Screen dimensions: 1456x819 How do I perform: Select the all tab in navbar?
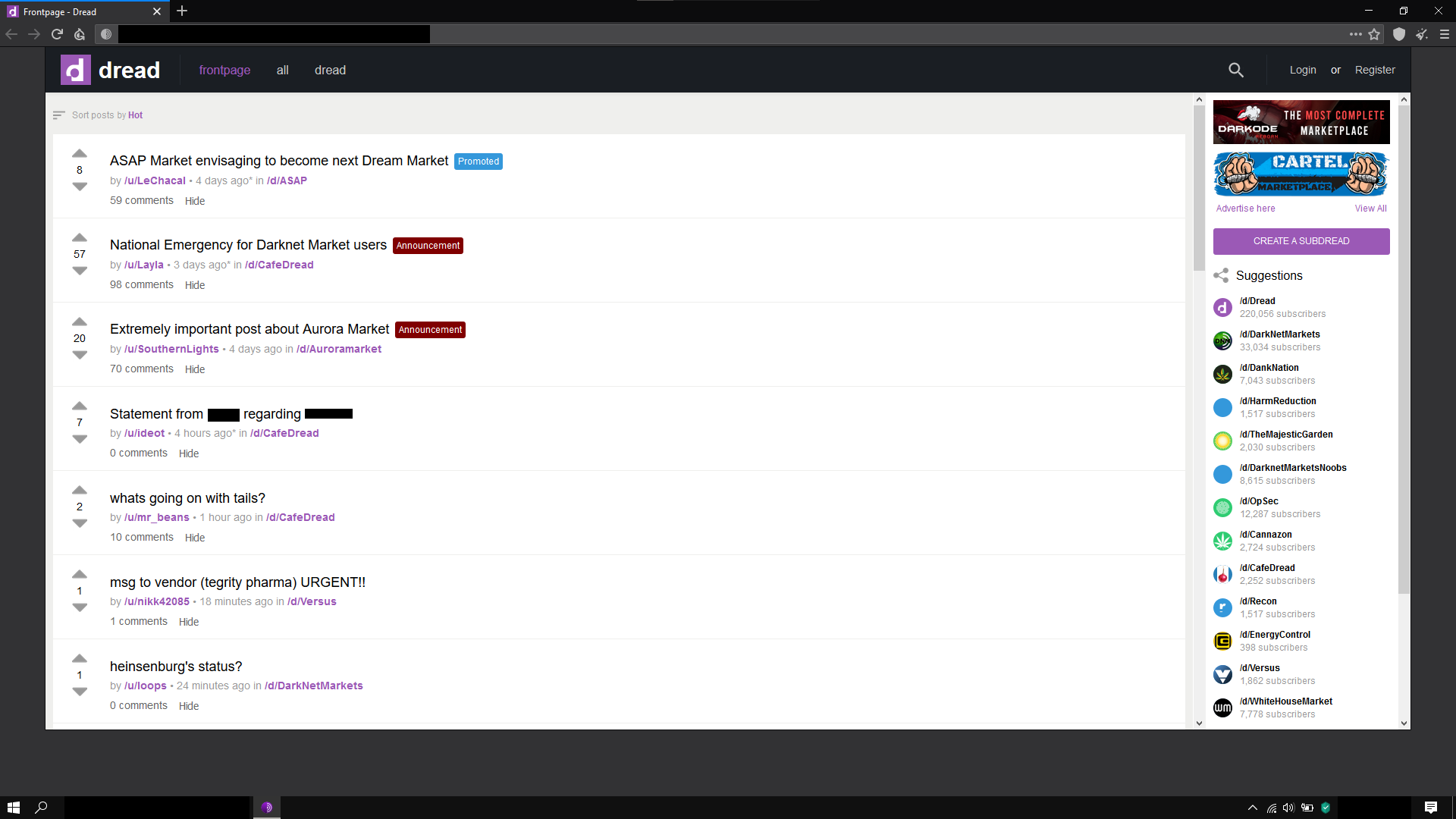282,70
